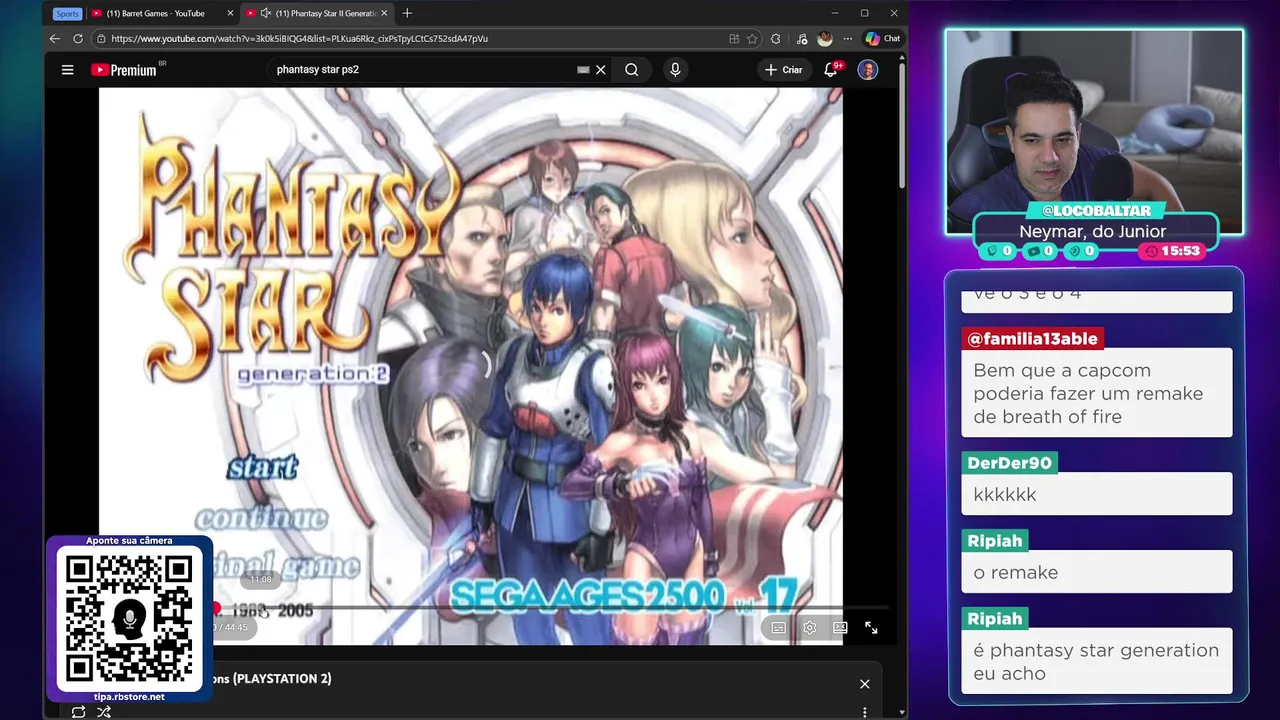View site information lock icon
This screenshot has height=720, width=1280.
101,39
